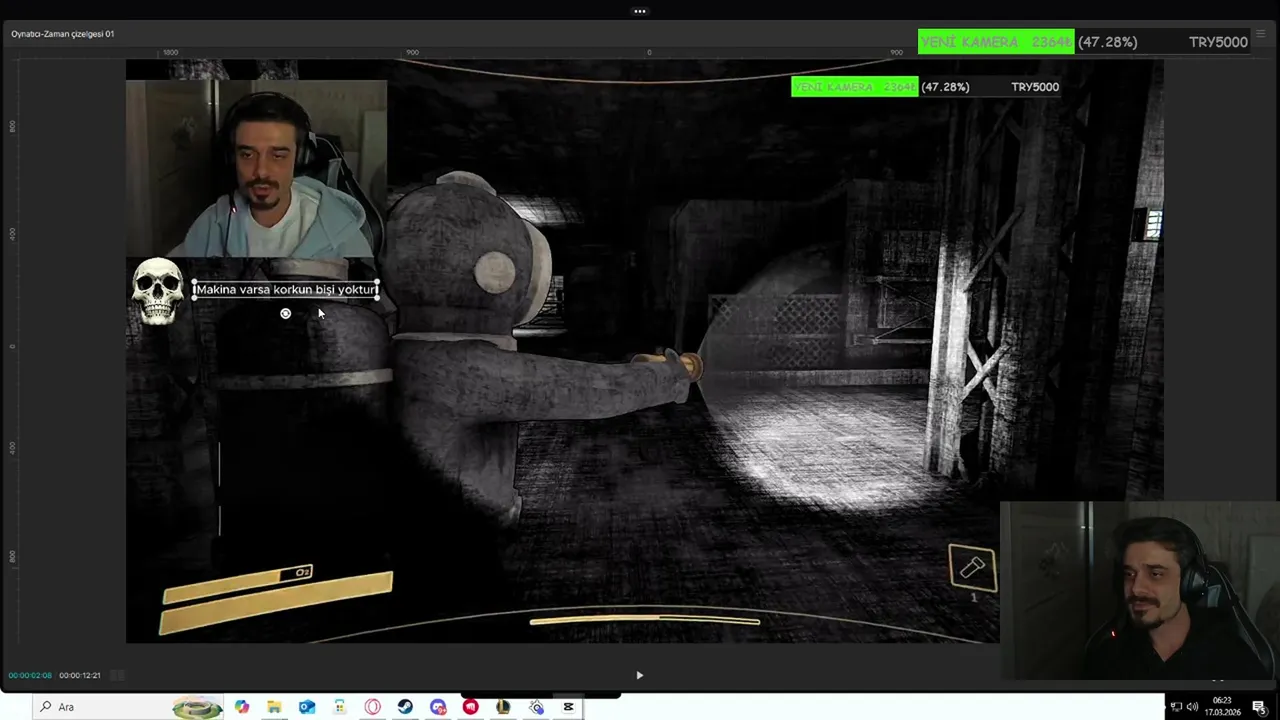Select the skull sticker in the preview
The image size is (1280, 720).
tap(157, 291)
